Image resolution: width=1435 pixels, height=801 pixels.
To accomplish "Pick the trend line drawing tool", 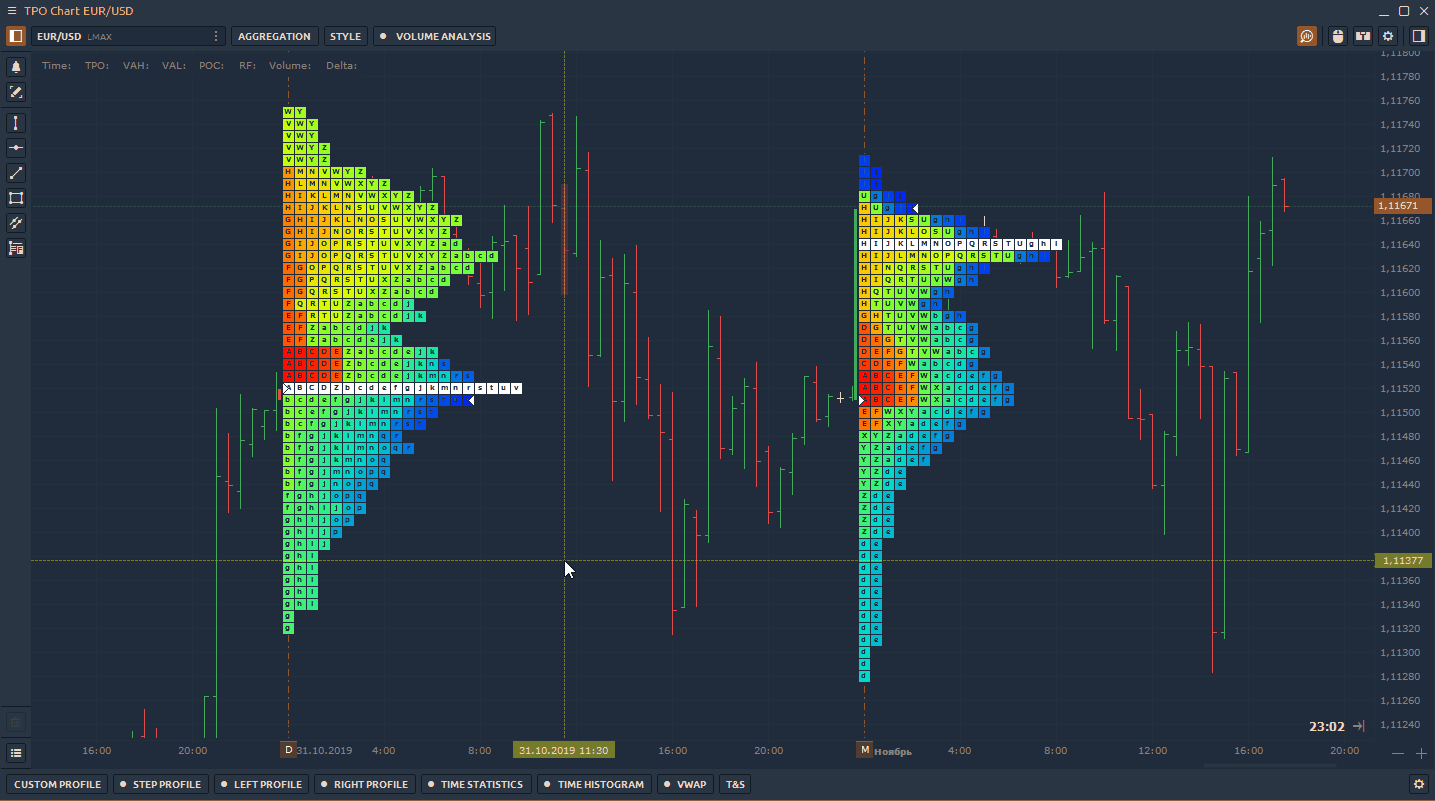I will (16, 173).
